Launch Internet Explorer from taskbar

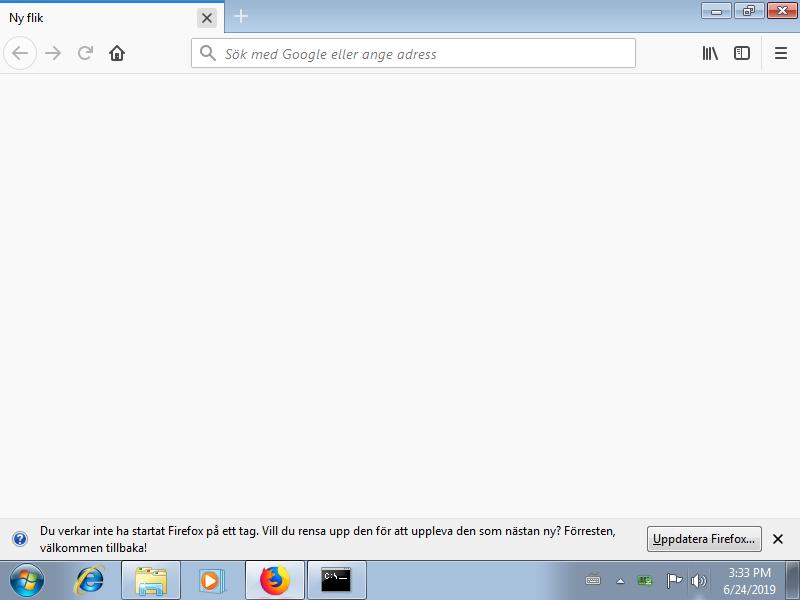[89, 581]
